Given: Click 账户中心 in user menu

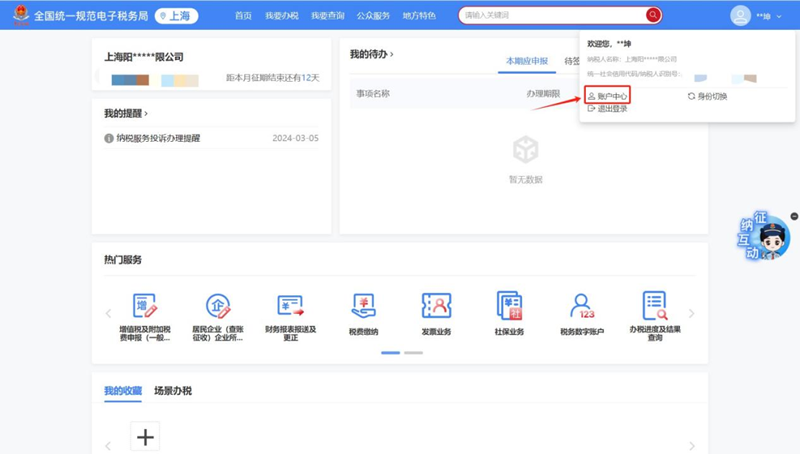Looking at the screenshot, I should [x=608, y=96].
